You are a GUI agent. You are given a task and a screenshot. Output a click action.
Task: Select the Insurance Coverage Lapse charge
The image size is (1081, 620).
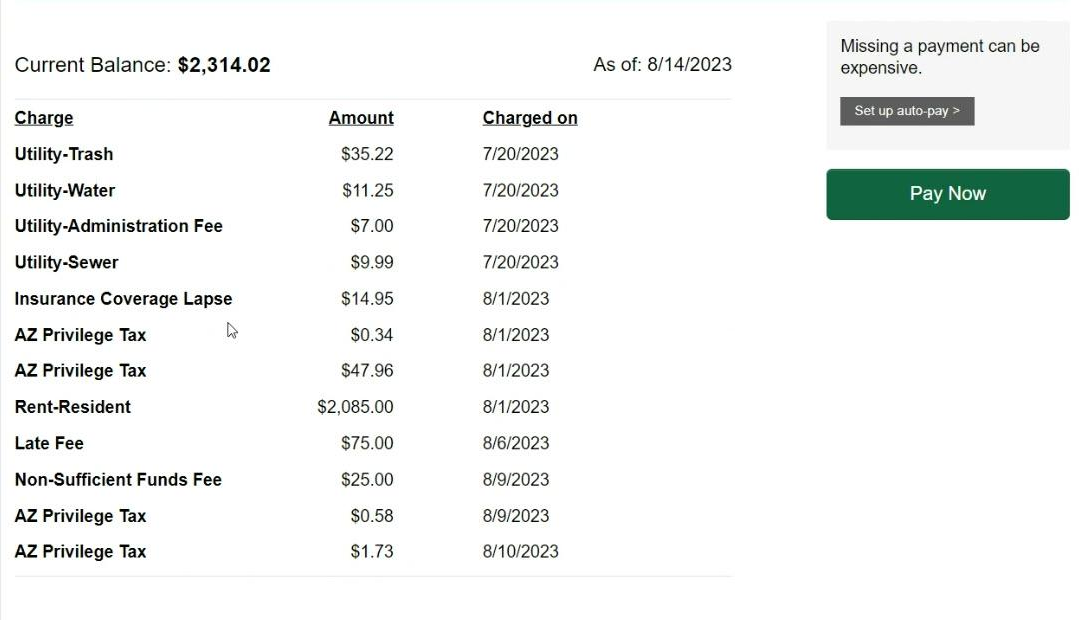123,299
